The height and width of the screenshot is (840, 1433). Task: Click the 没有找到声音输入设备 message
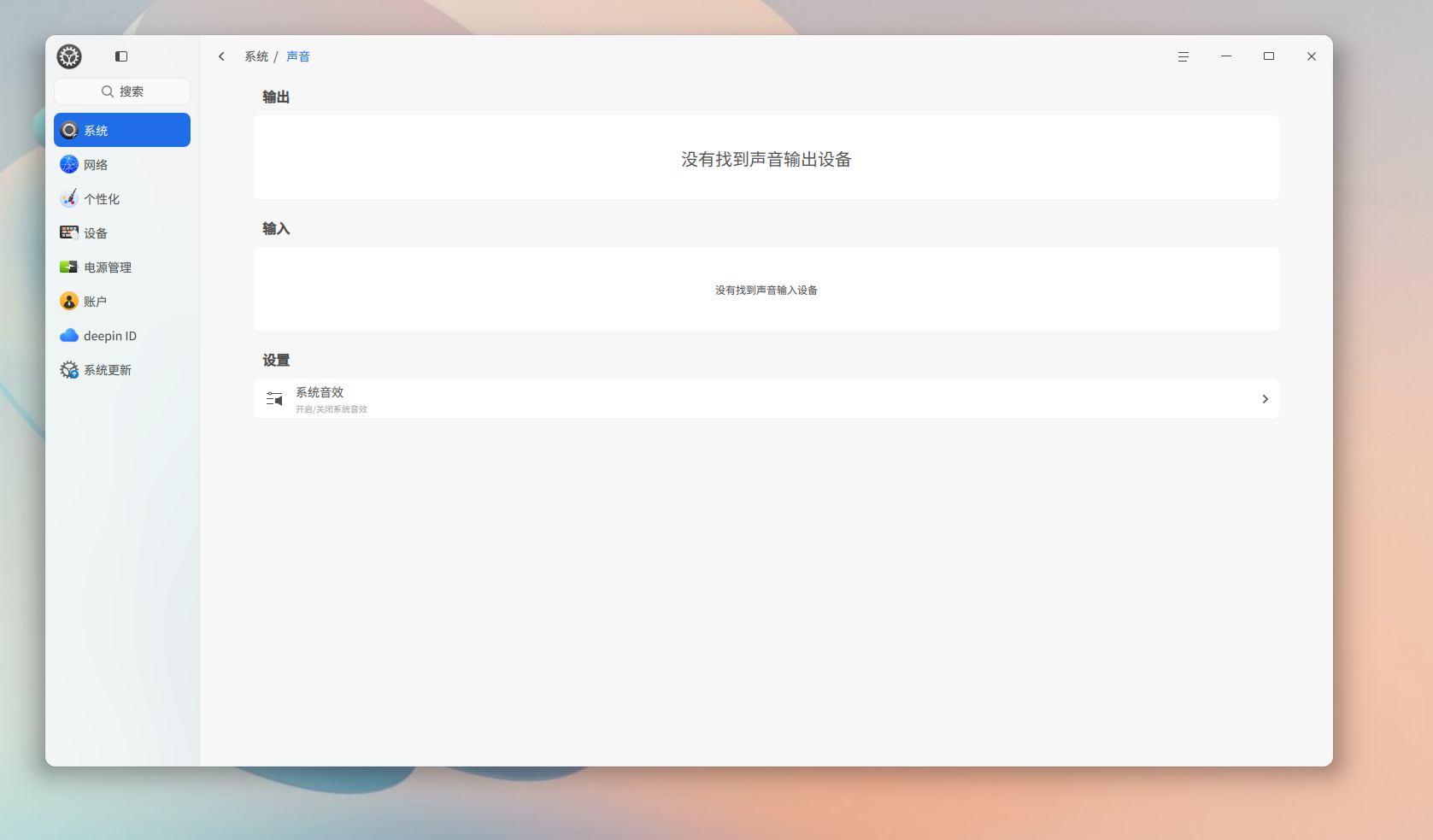(766, 291)
